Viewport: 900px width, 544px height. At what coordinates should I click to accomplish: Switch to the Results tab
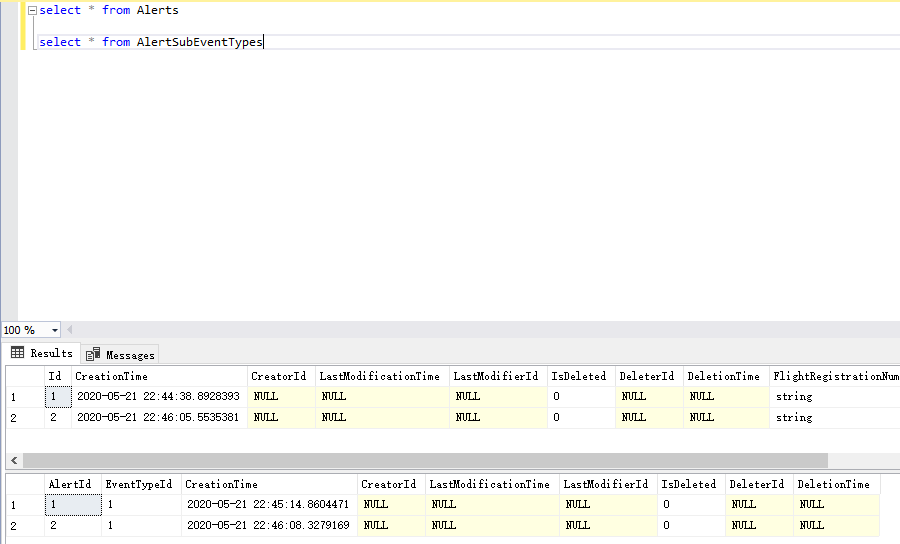click(x=42, y=353)
